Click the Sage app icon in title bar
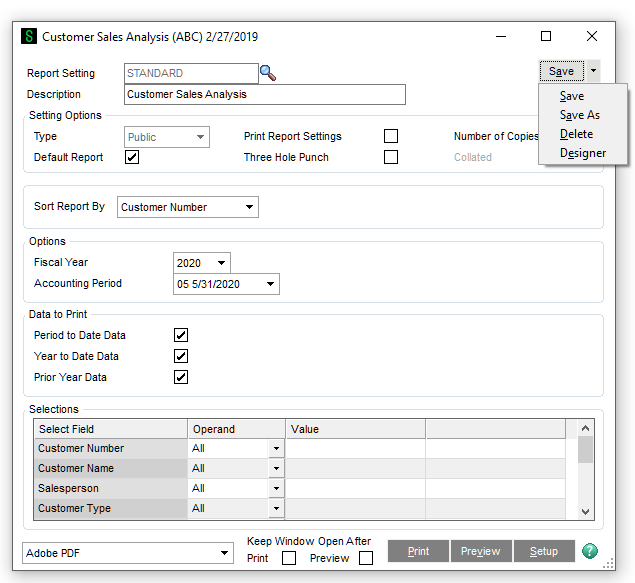Viewport: 635px width, 583px height. (29, 36)
